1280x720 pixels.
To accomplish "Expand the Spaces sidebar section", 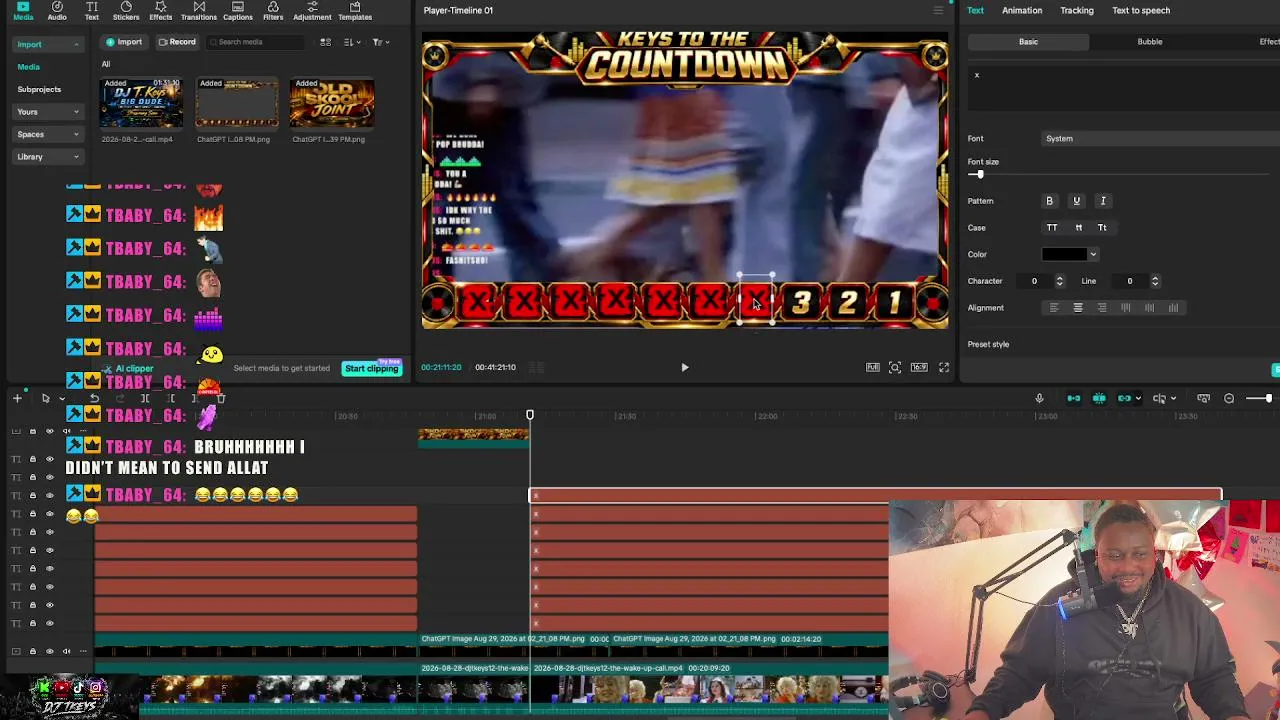I will [76, 134].
